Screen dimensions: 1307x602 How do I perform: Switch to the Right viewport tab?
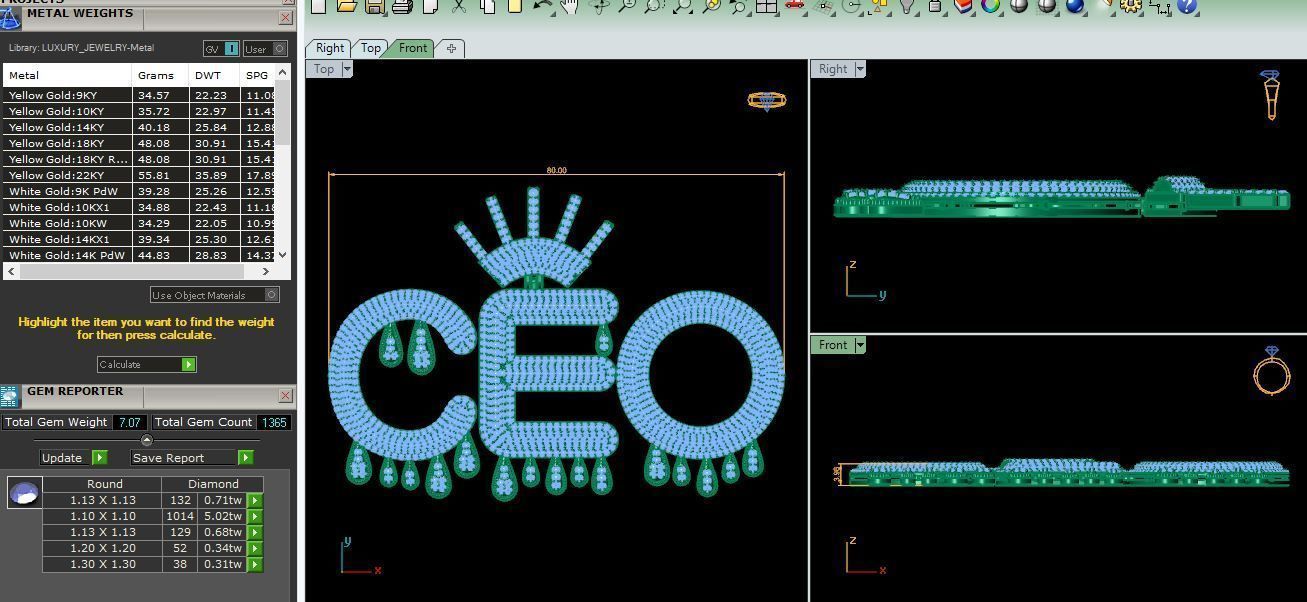pos(330,48)
